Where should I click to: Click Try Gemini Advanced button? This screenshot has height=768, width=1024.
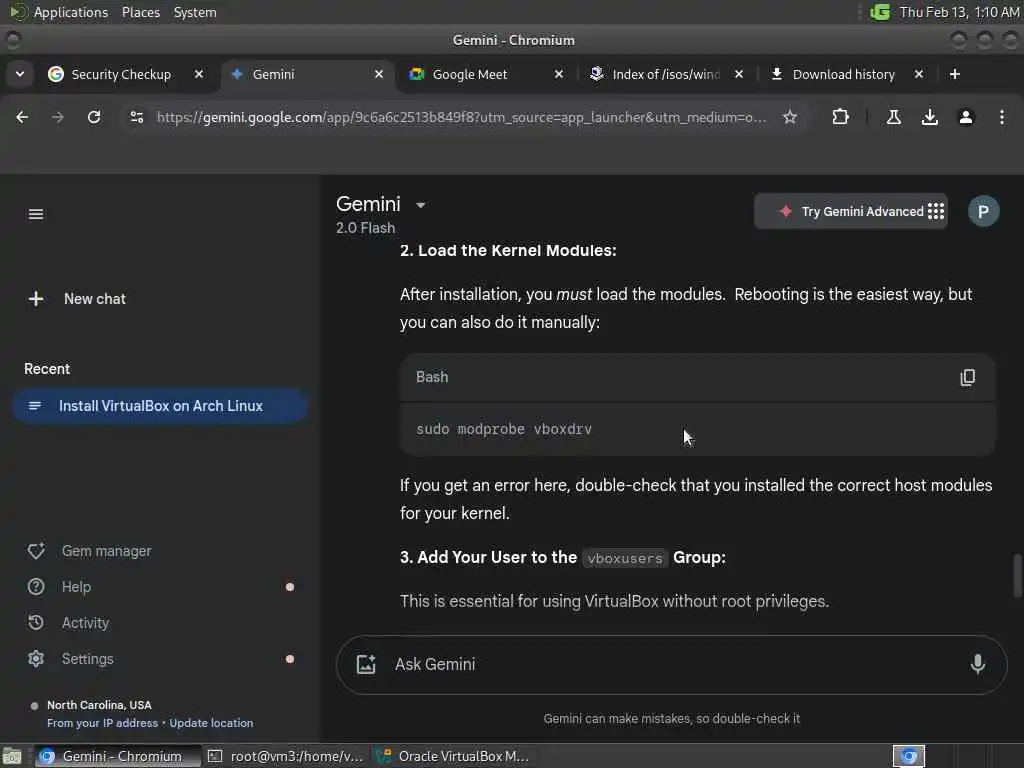(x=851, y=212)
